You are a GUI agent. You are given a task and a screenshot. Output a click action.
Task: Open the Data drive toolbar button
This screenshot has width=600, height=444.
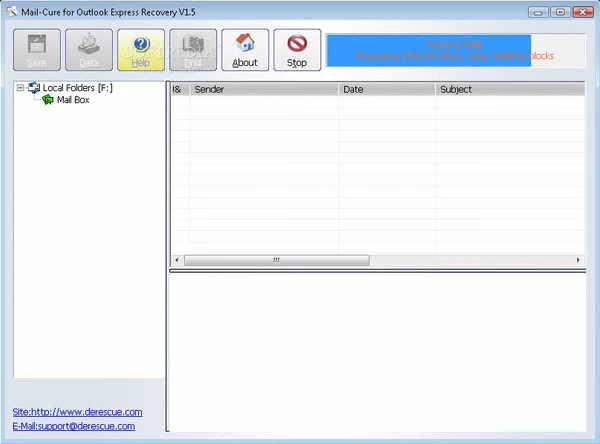point(89,50)
